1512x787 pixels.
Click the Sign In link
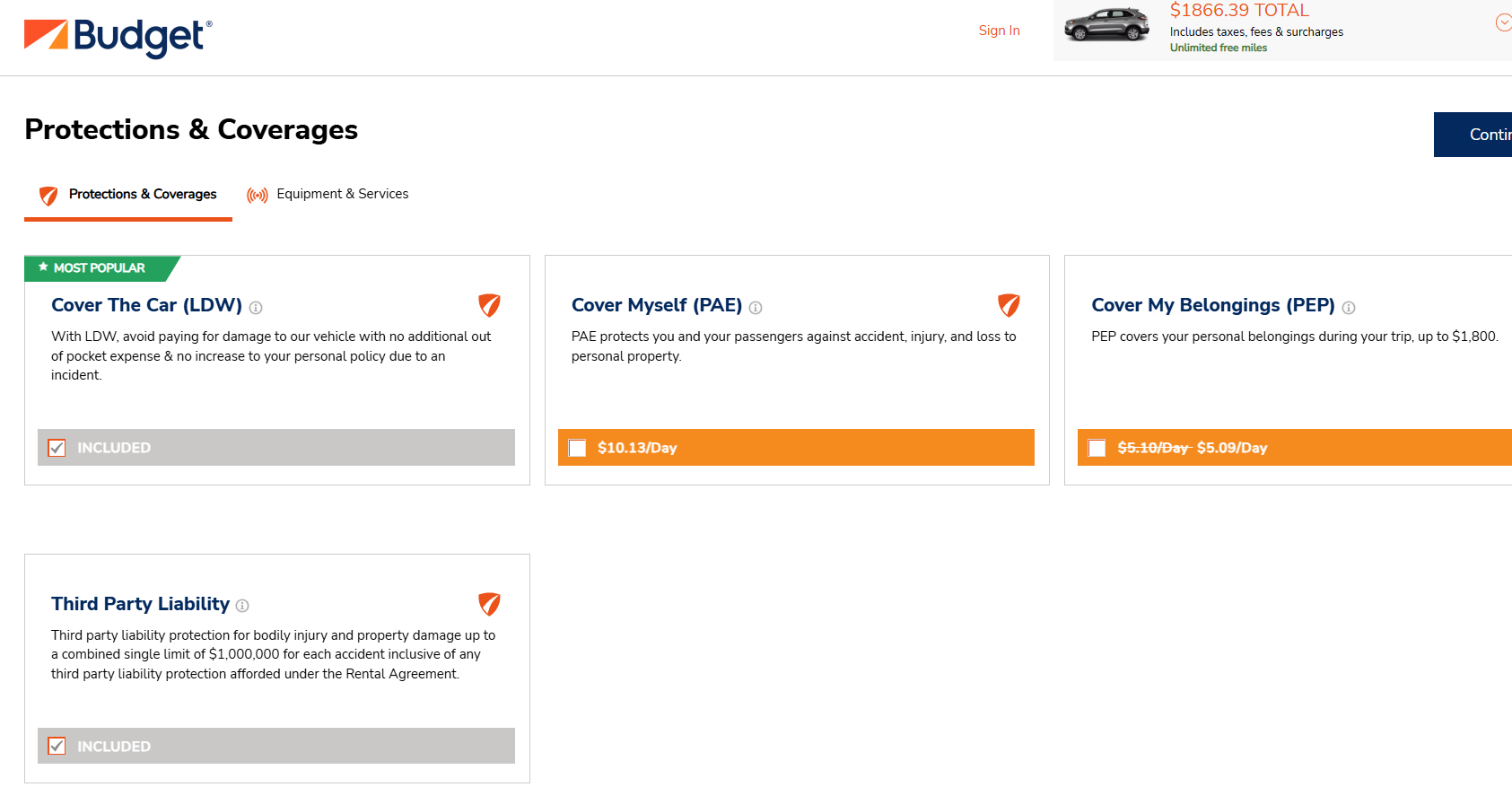pyautogui.click(x=999, y=31)
